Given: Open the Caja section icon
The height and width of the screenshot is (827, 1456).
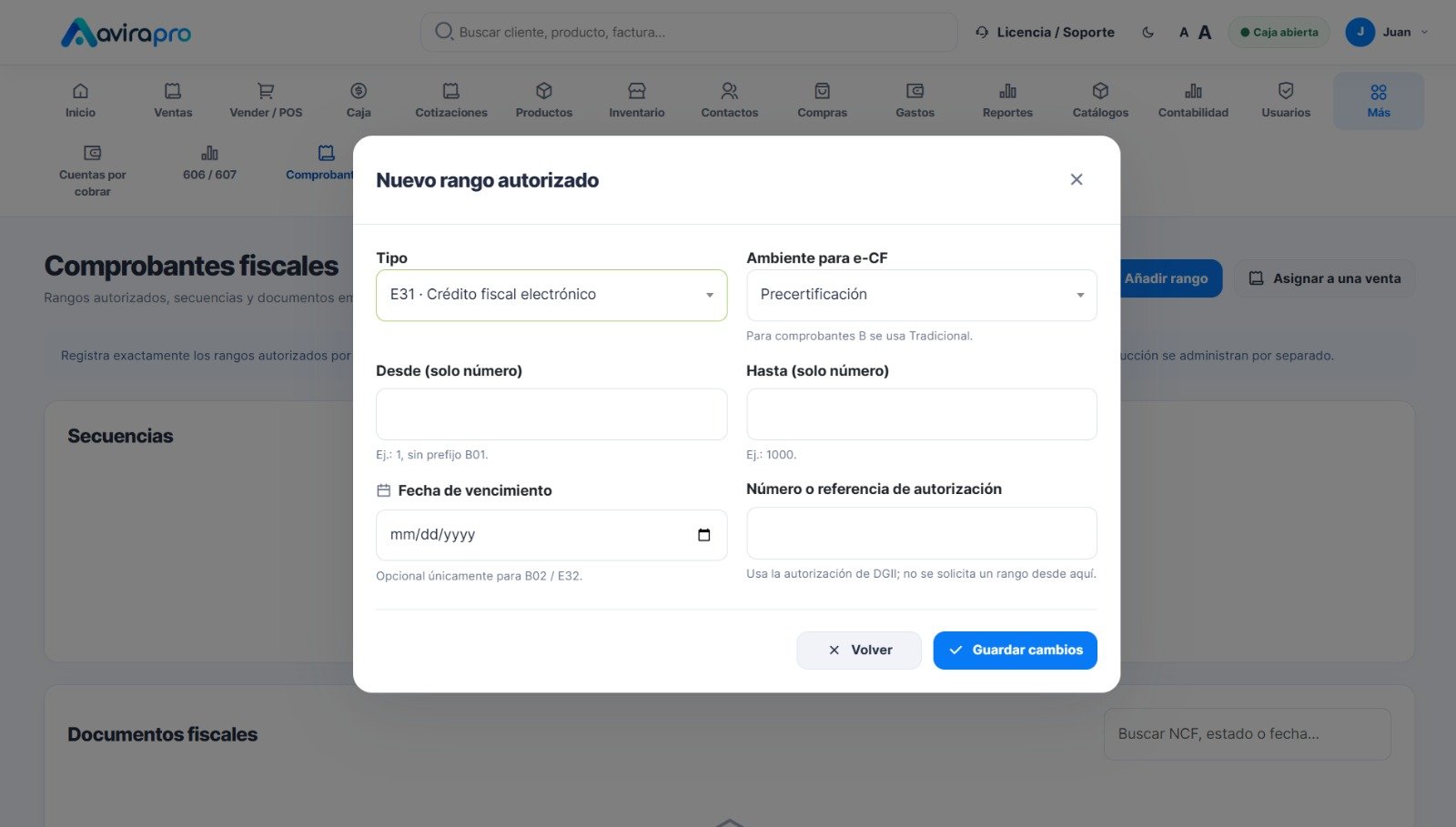Looking at the screenshot, I should pyautogui.click(x=359, y=91).
